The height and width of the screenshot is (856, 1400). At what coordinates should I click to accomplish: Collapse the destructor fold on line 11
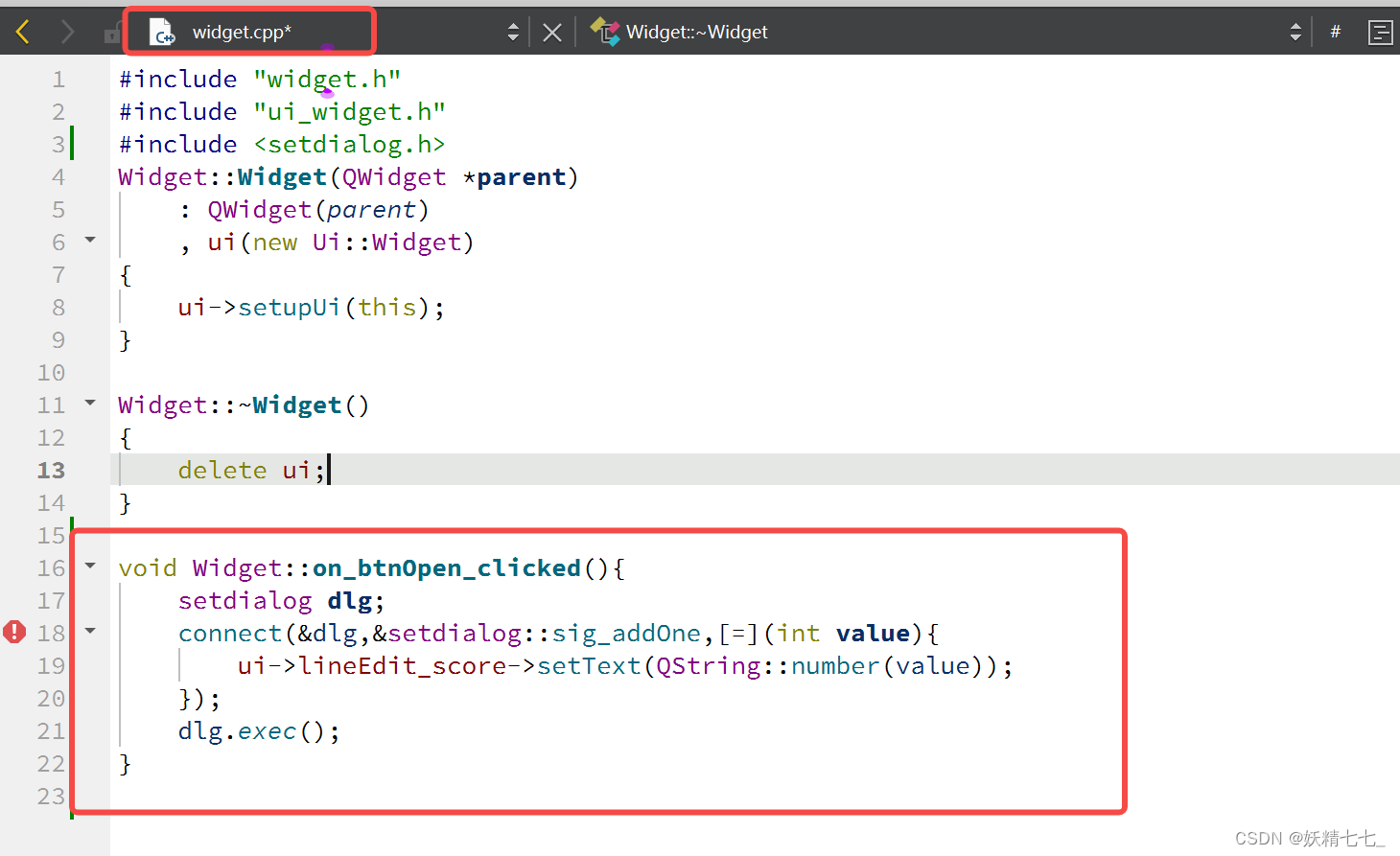90,403
